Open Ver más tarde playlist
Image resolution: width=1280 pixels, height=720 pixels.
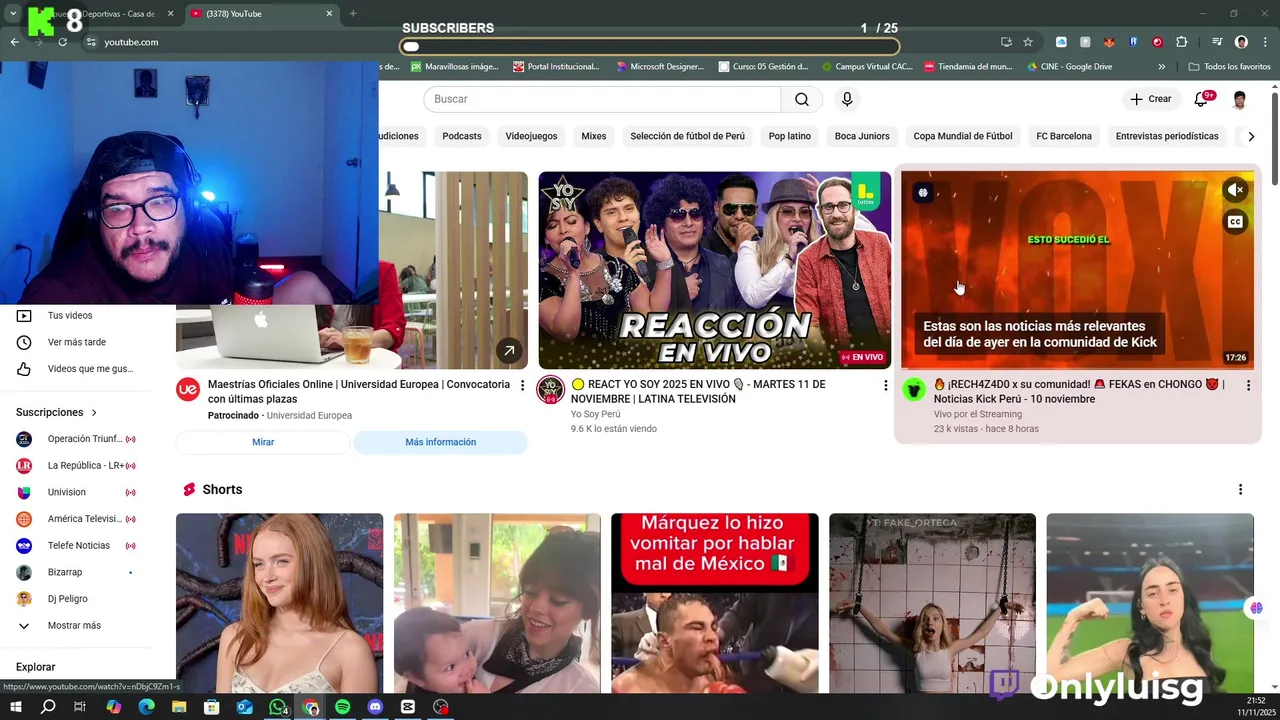click(x=76, y=342)
